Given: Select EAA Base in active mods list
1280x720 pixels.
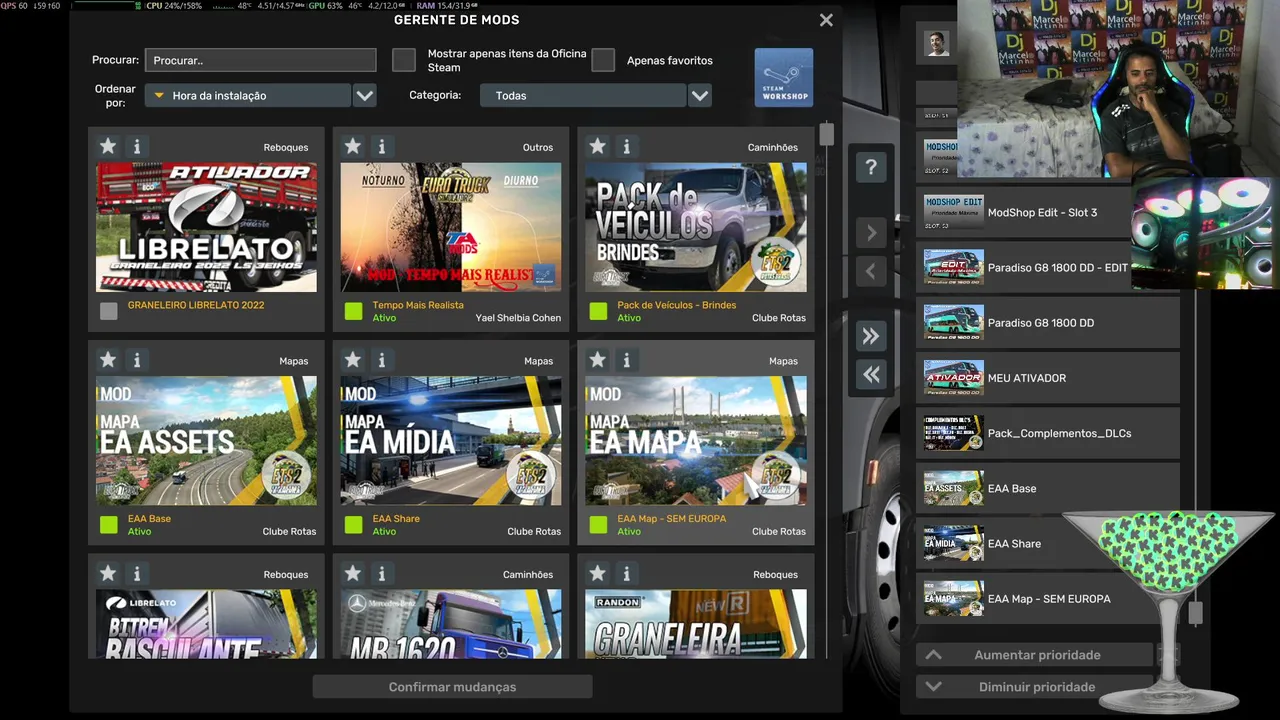Looking at the screenshot, I should coord(1047,488).
